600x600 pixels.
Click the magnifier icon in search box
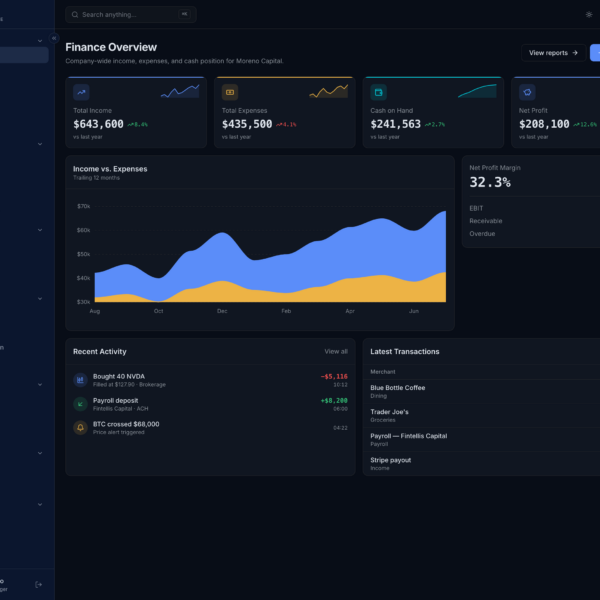[75, 15]
